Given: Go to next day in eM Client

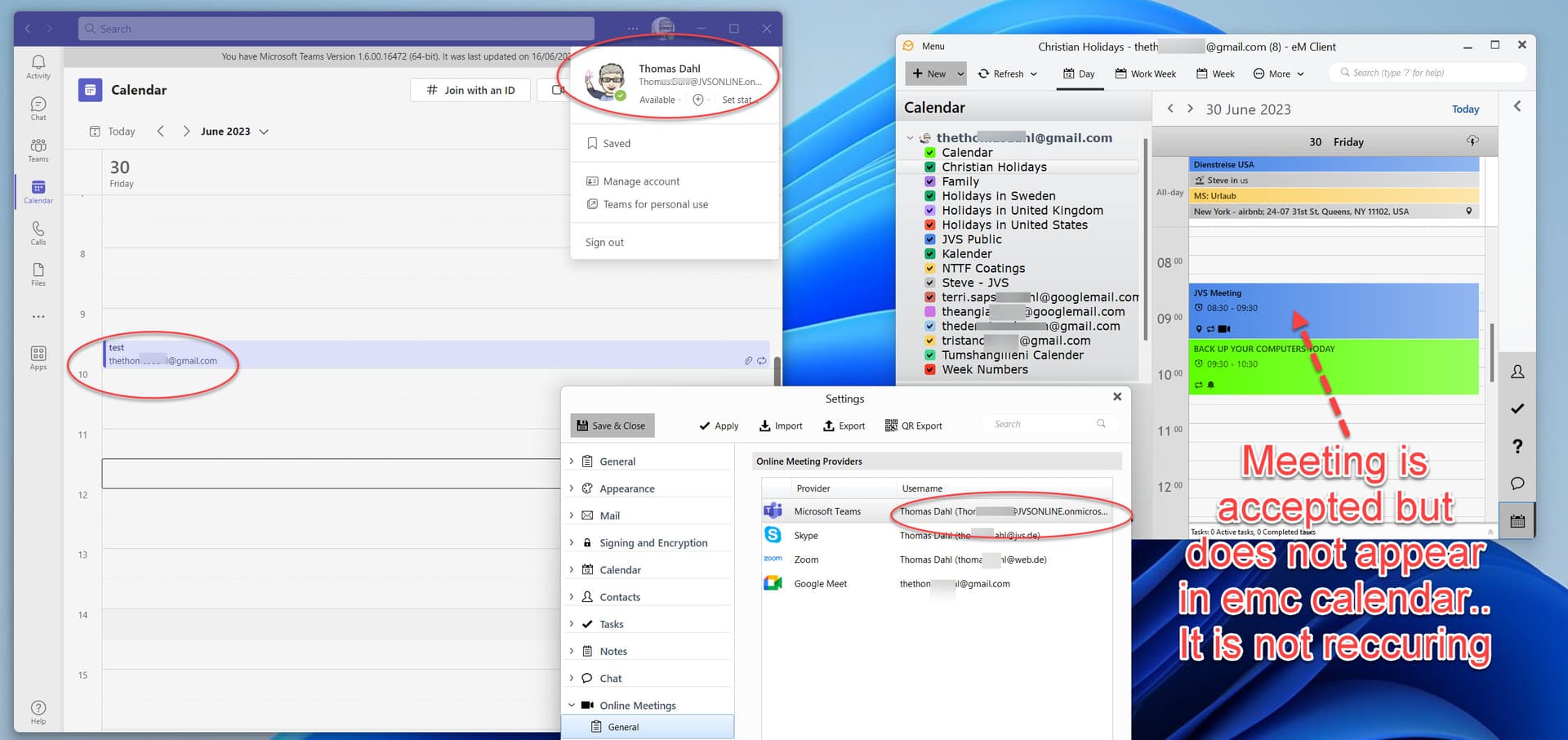Looking at the screenshot, I should tap(1190, 109).
